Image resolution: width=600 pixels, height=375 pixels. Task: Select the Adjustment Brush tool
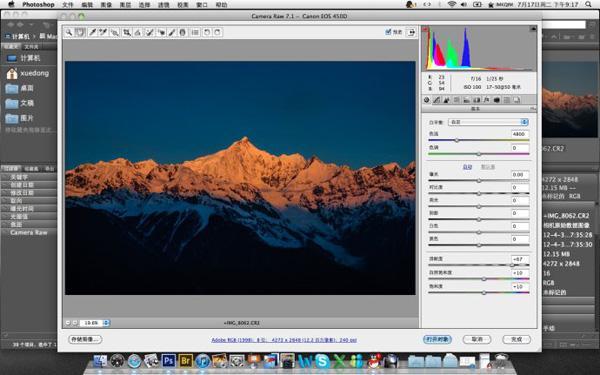coord(172,33)
